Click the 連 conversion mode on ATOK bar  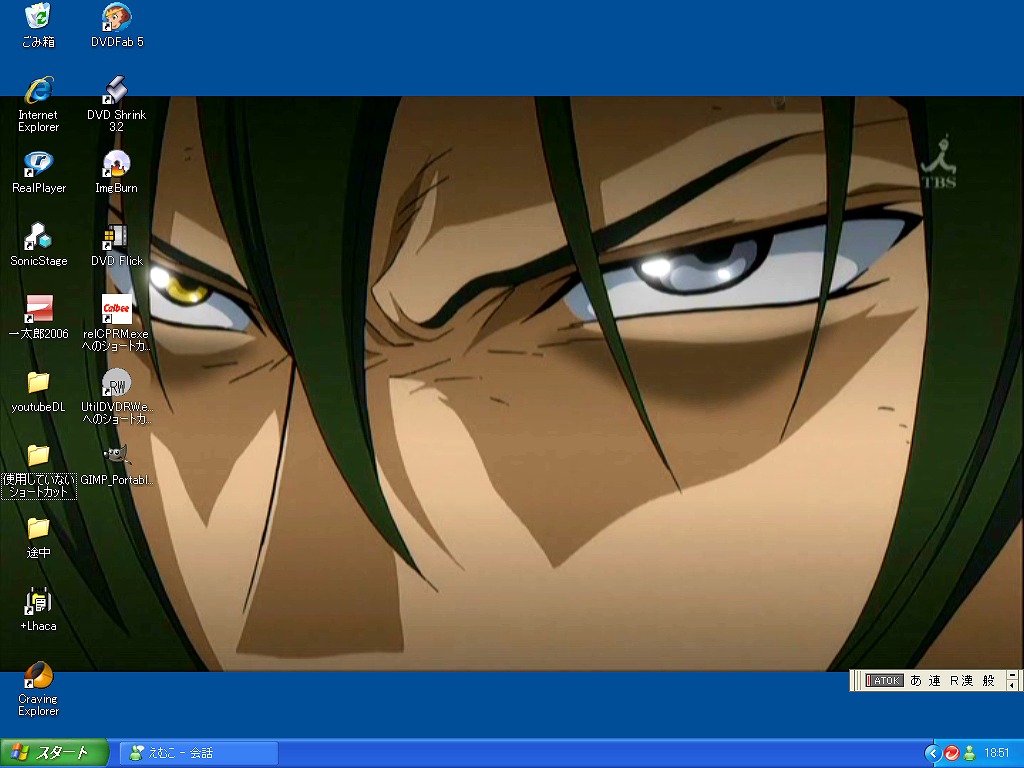(935, 680)
